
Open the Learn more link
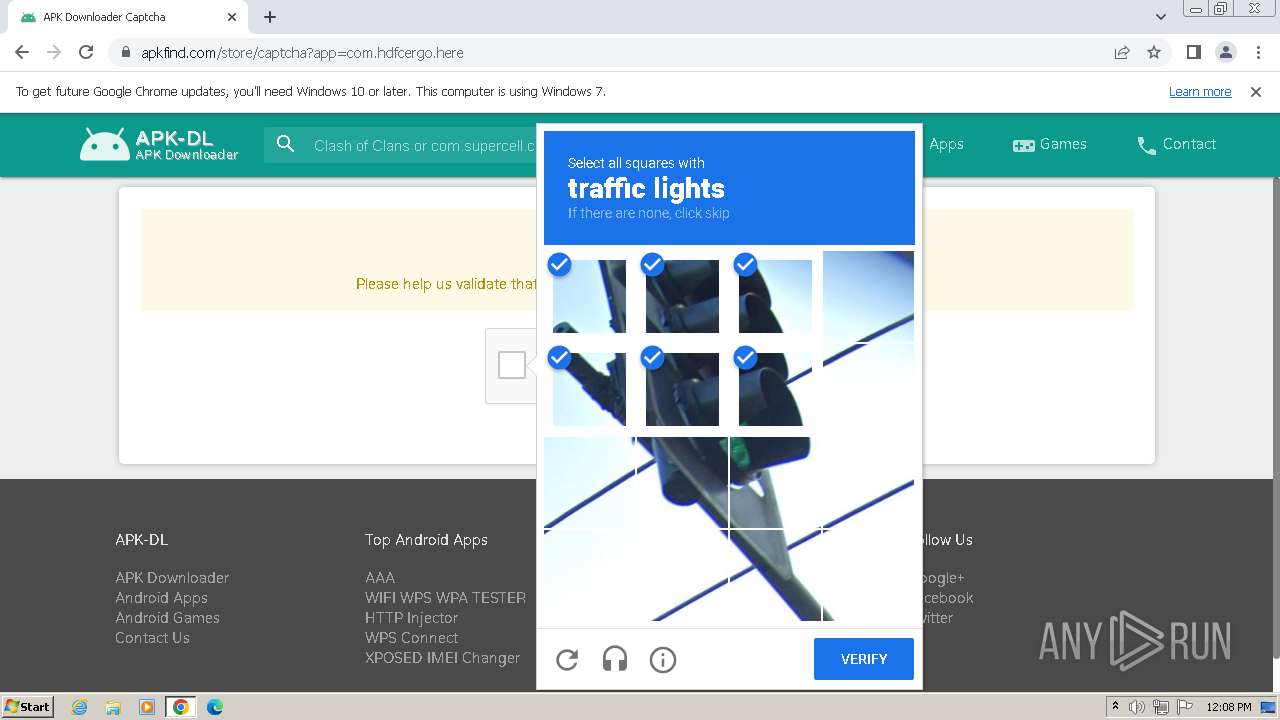[1200, 91]
